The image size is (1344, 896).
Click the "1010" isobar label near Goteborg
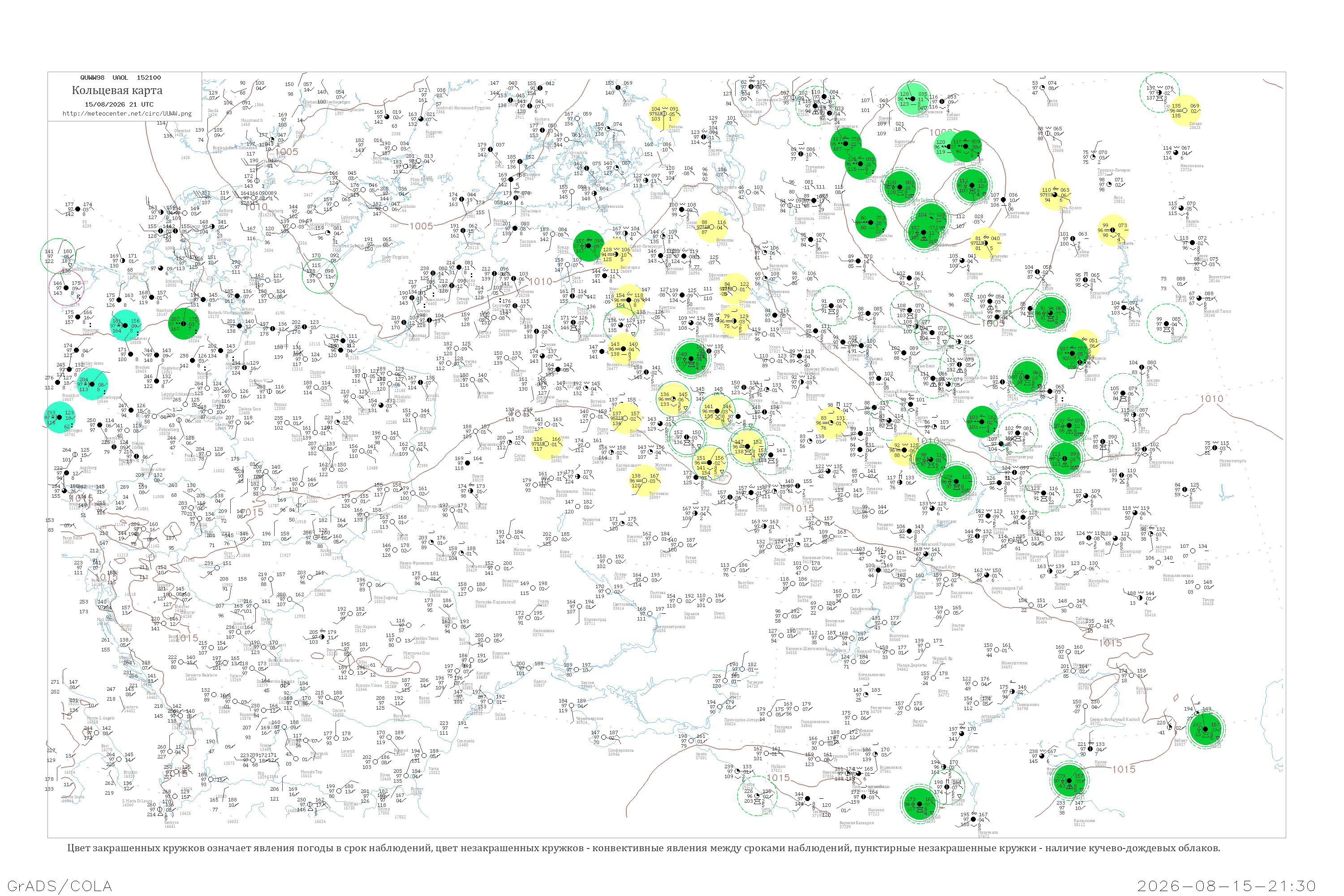256,207
